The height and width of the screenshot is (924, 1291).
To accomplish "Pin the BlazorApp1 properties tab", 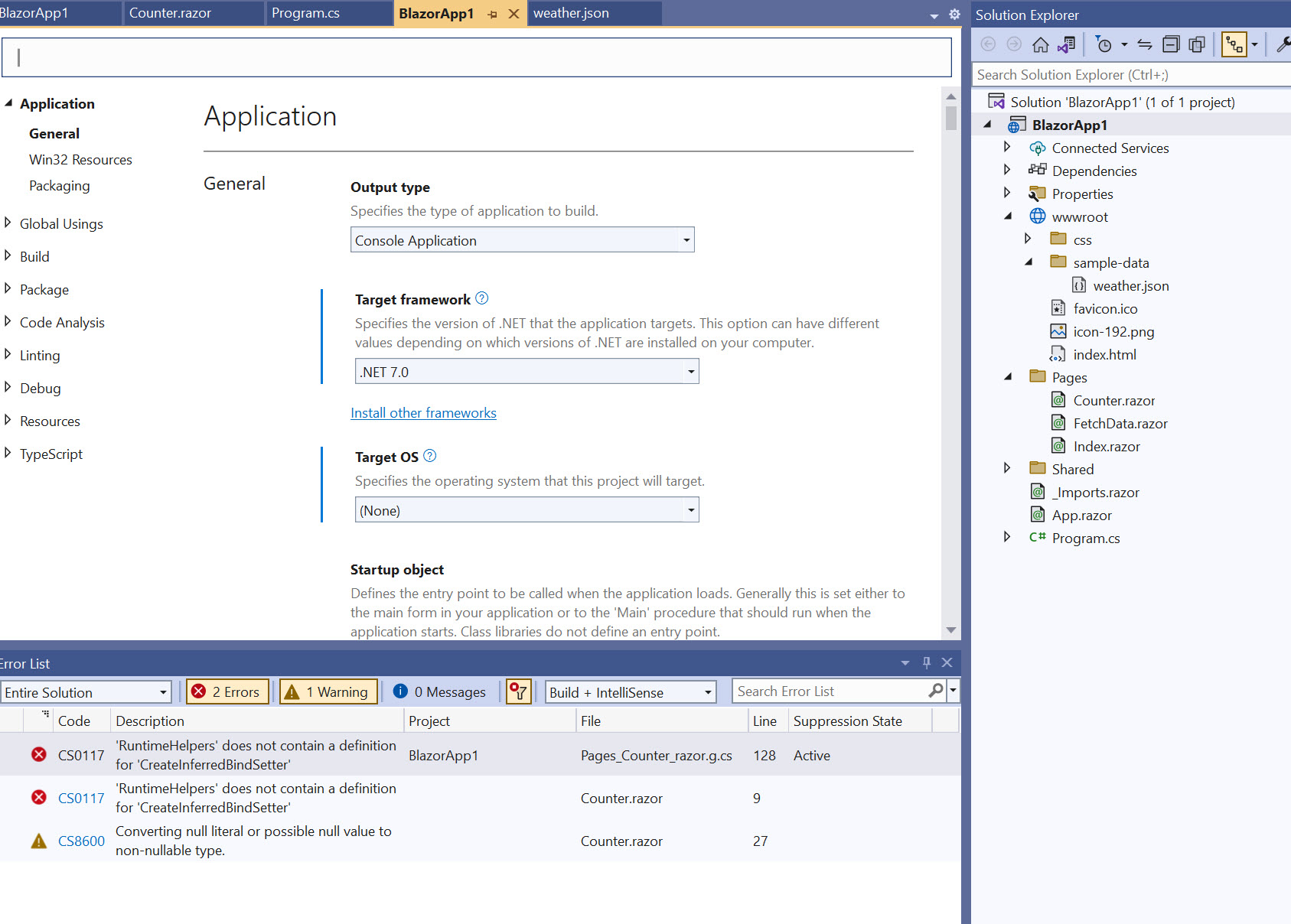I will click(493, 15).
